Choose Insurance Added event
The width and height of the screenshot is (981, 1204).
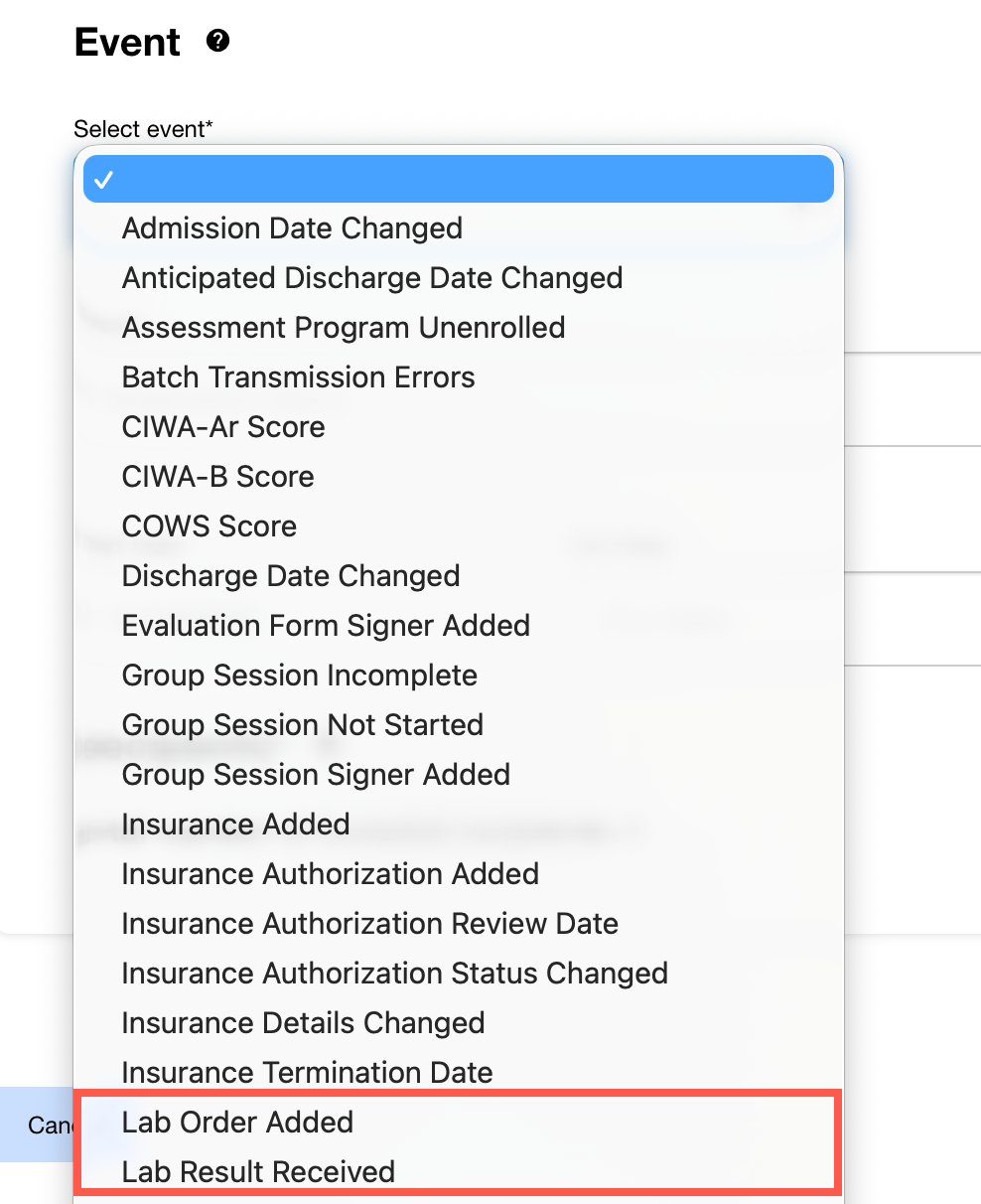(235, 825)
